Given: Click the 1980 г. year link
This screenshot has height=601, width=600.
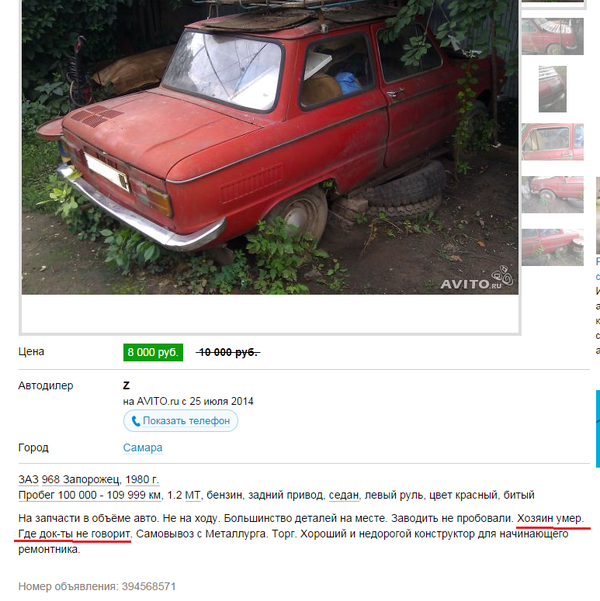Looking at the screenshot, I should (x=142, y=479).
